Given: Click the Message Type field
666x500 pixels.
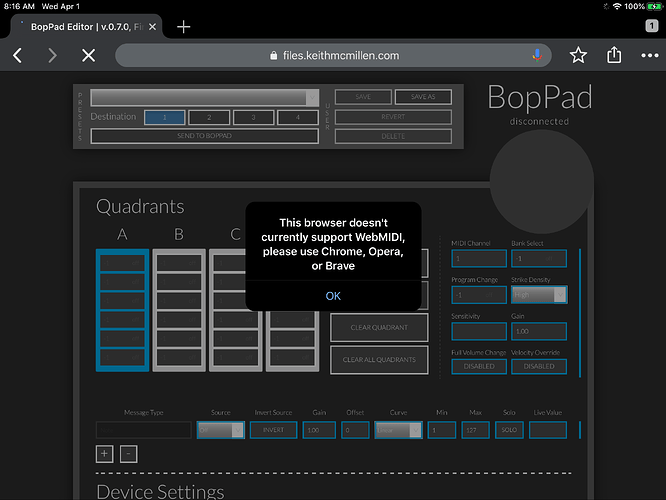Looking at the screenshot, I should (144, 430).
